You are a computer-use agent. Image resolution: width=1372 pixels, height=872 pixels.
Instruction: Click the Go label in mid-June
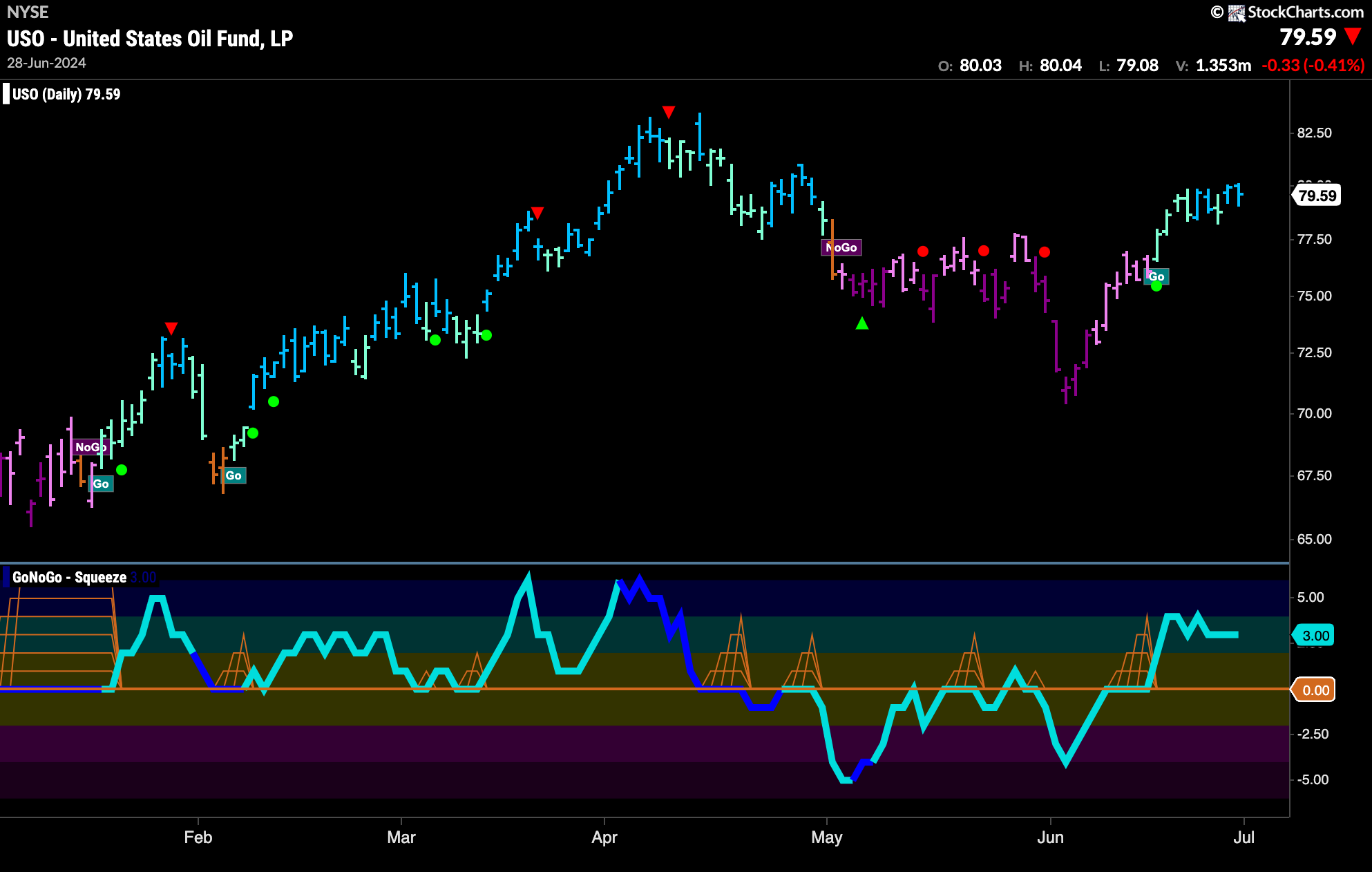[1156, 276]
